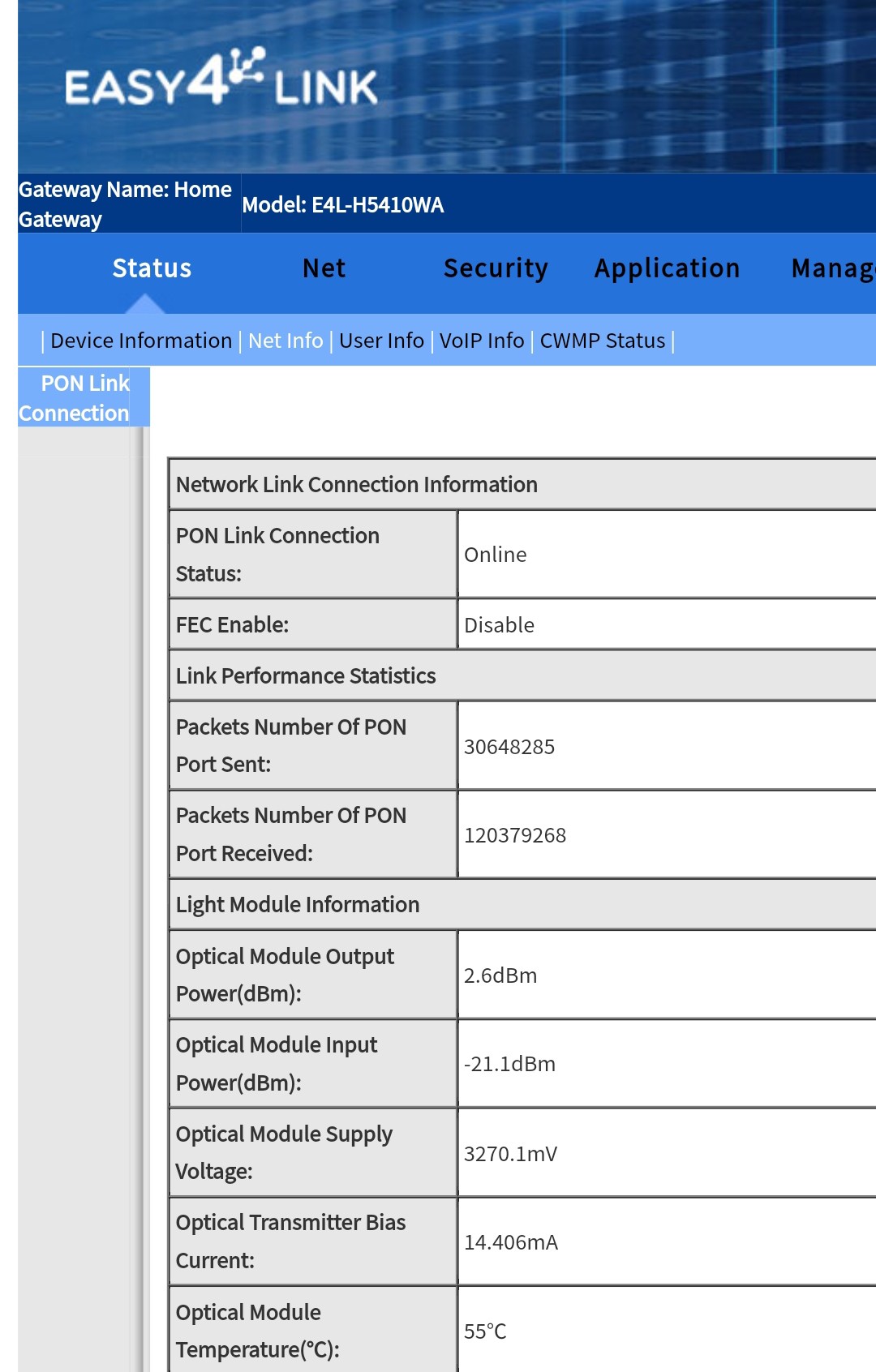Click the optical module temperature value 55°C

point(485,1331)
